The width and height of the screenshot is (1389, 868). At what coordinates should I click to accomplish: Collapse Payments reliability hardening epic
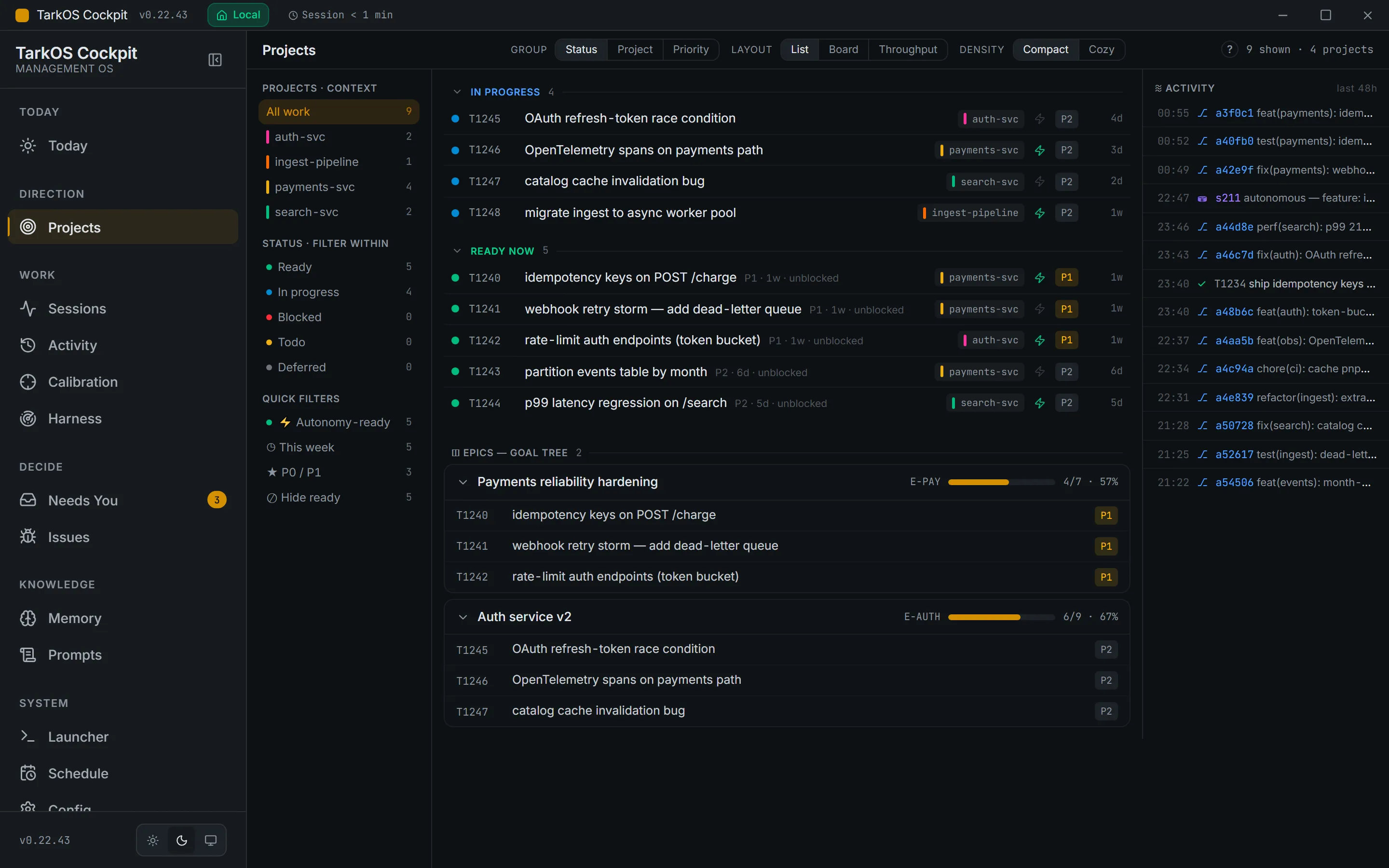463,482
